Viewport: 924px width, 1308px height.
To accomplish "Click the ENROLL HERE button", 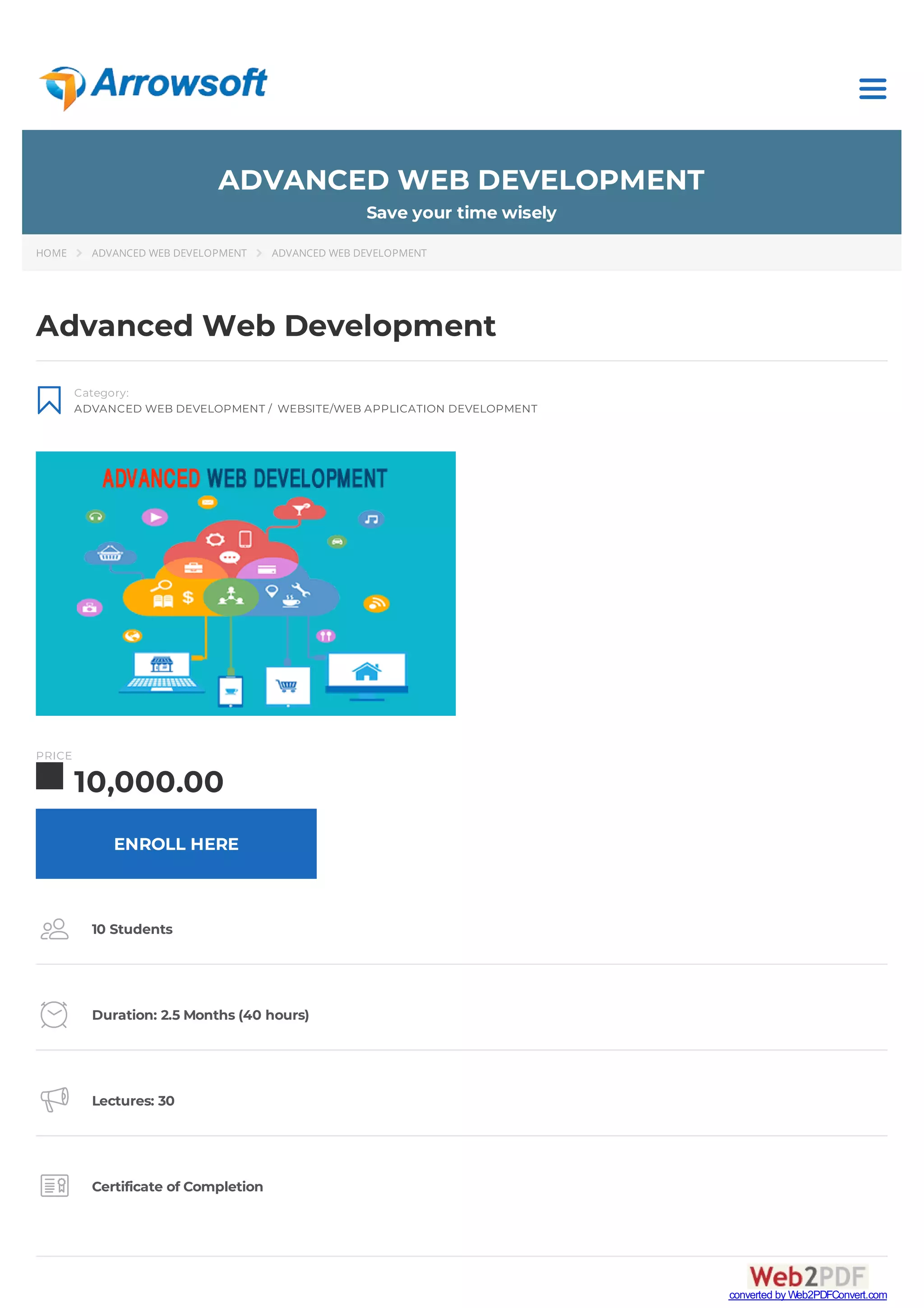I will click(176, 844).
